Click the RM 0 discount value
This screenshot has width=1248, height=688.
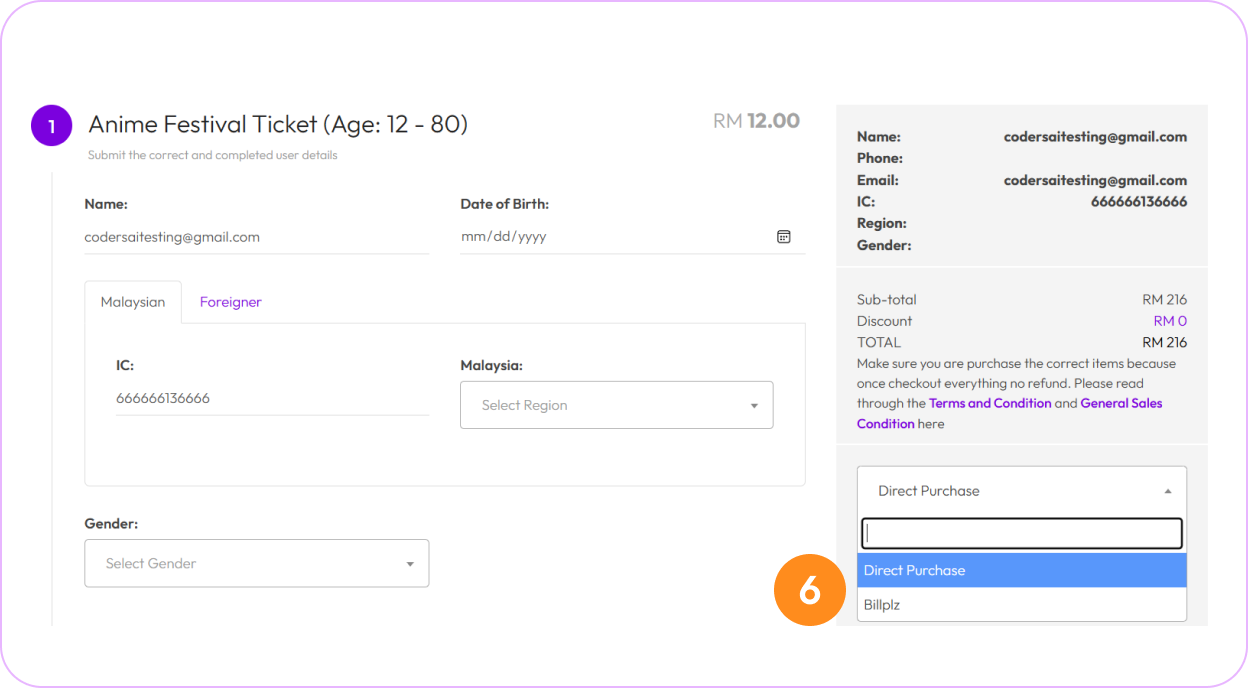click(x=1169, y=321)
